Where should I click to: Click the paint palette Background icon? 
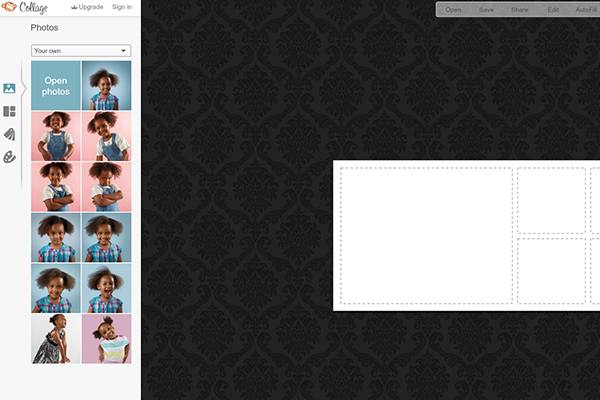[10, 157]
